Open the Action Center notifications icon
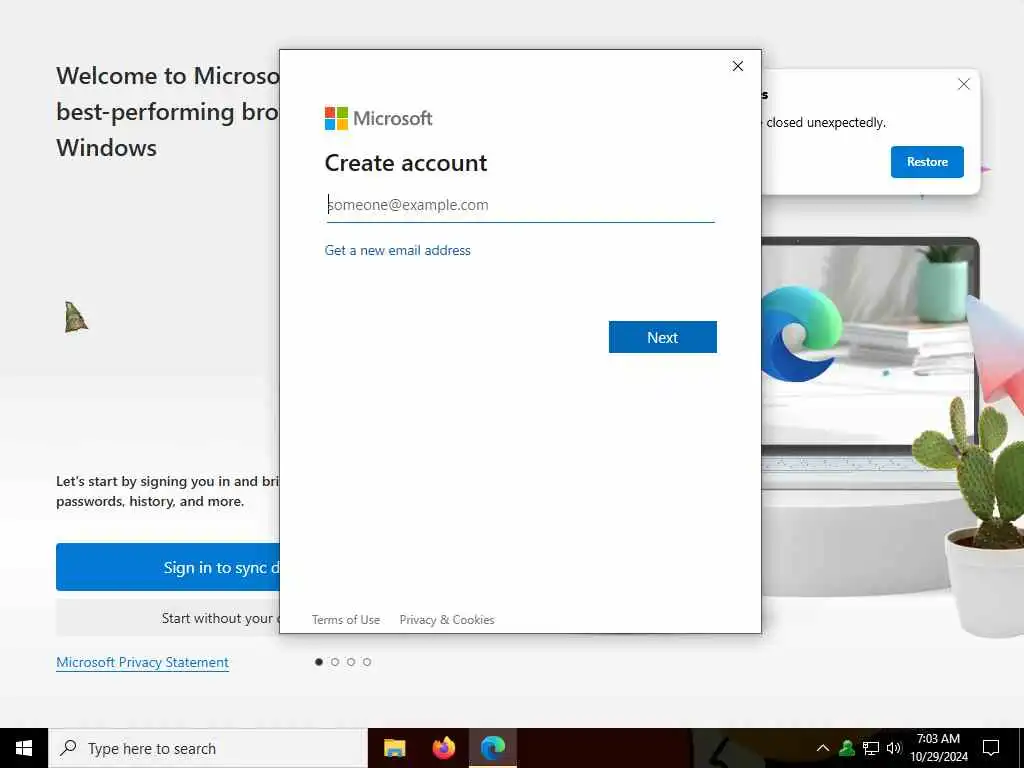 991,748
